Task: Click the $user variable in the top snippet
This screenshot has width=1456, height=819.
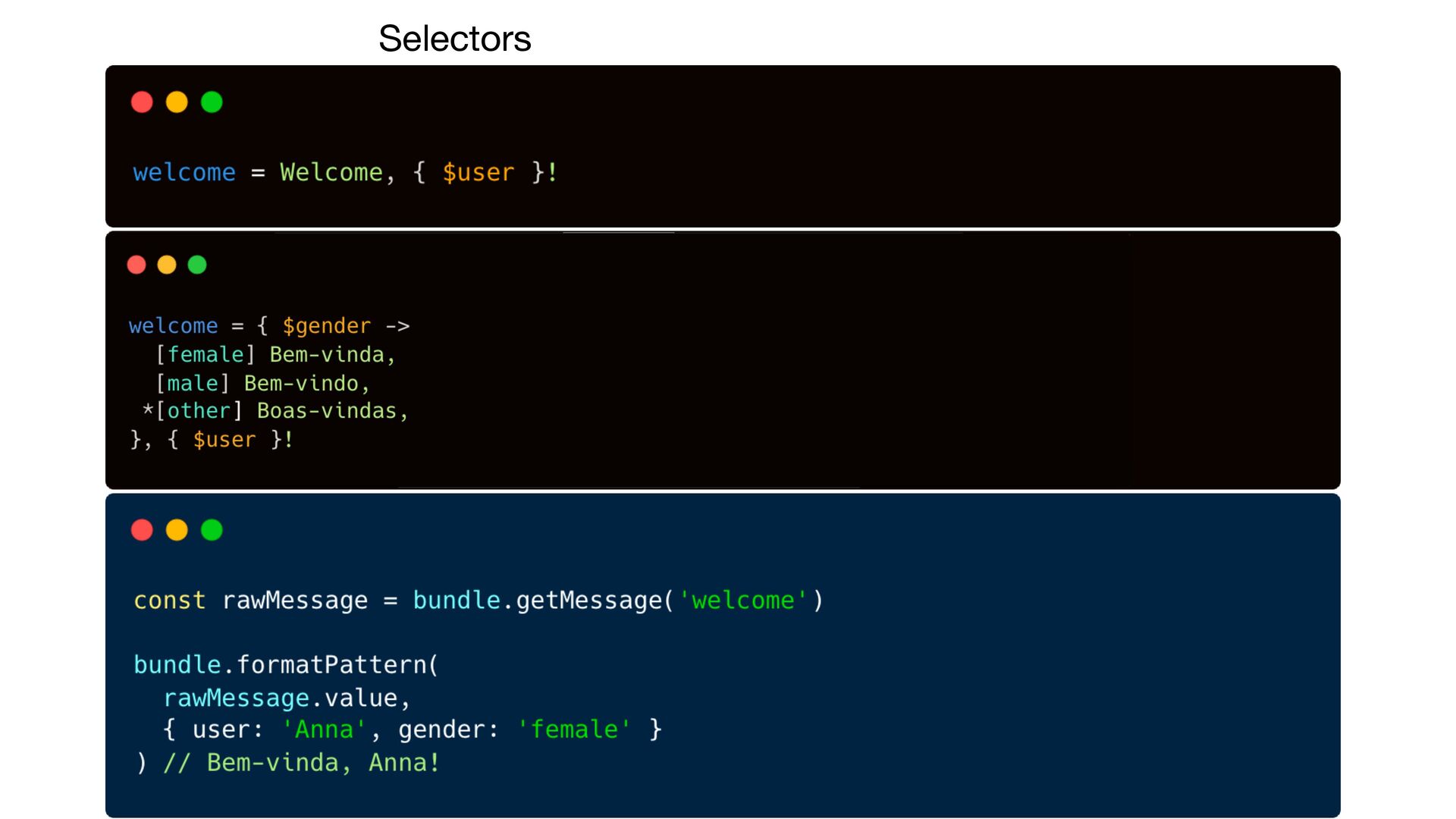Action: tap(479, 173)
